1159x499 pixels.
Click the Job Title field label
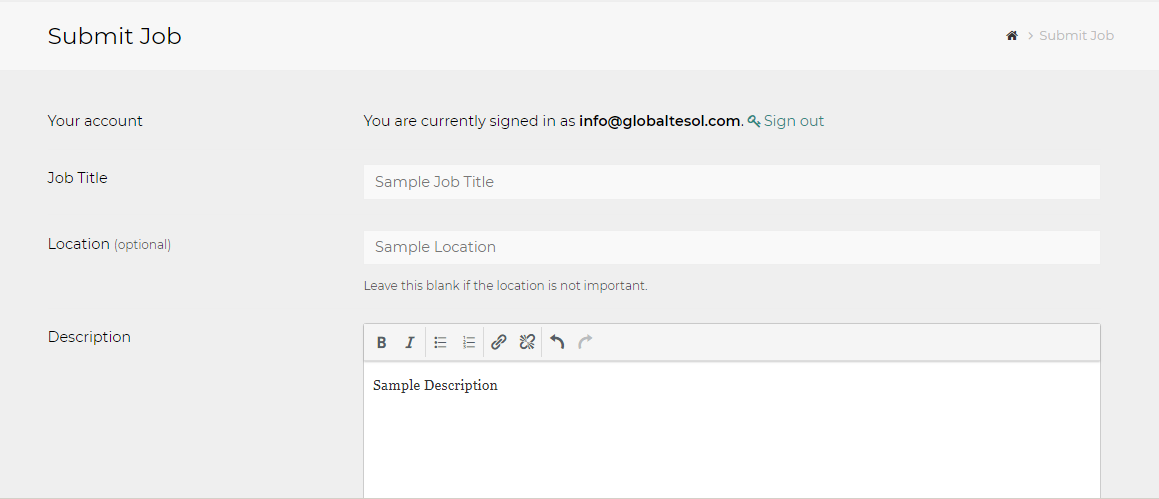(78, 178)
